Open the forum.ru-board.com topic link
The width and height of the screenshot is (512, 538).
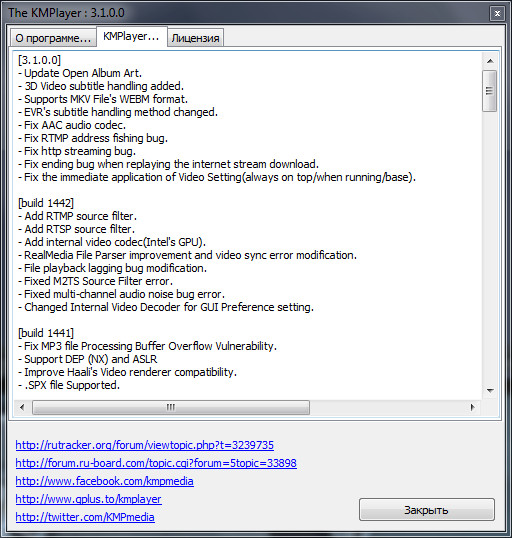point(156,463)
